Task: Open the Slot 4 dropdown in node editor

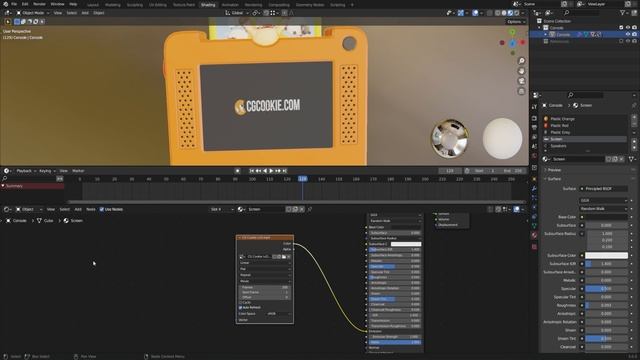Action: pos(222,209)
